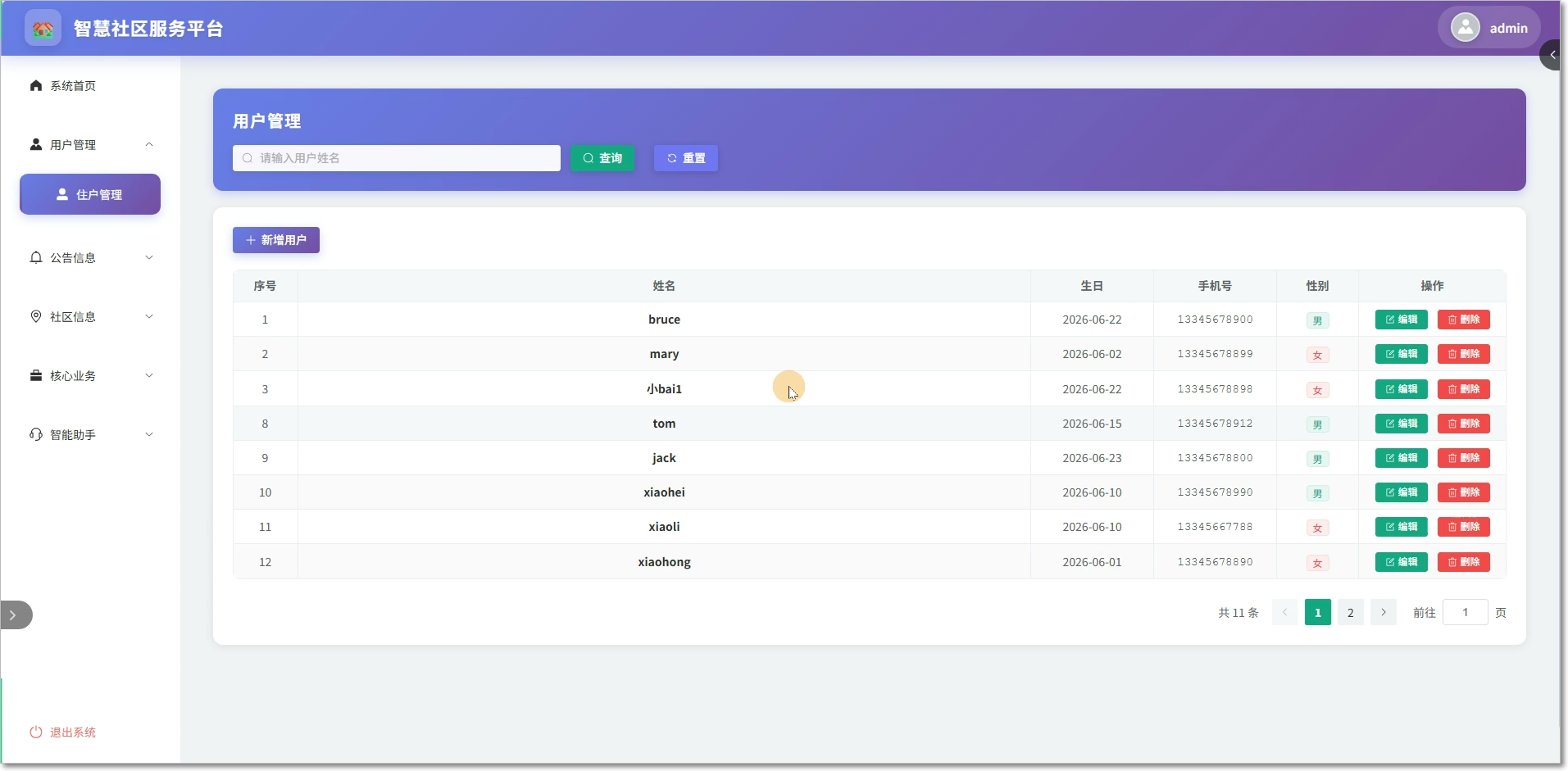Click the 查询 search button
The width and height of the screenshot is (1568, 771).
coord(602,158)
